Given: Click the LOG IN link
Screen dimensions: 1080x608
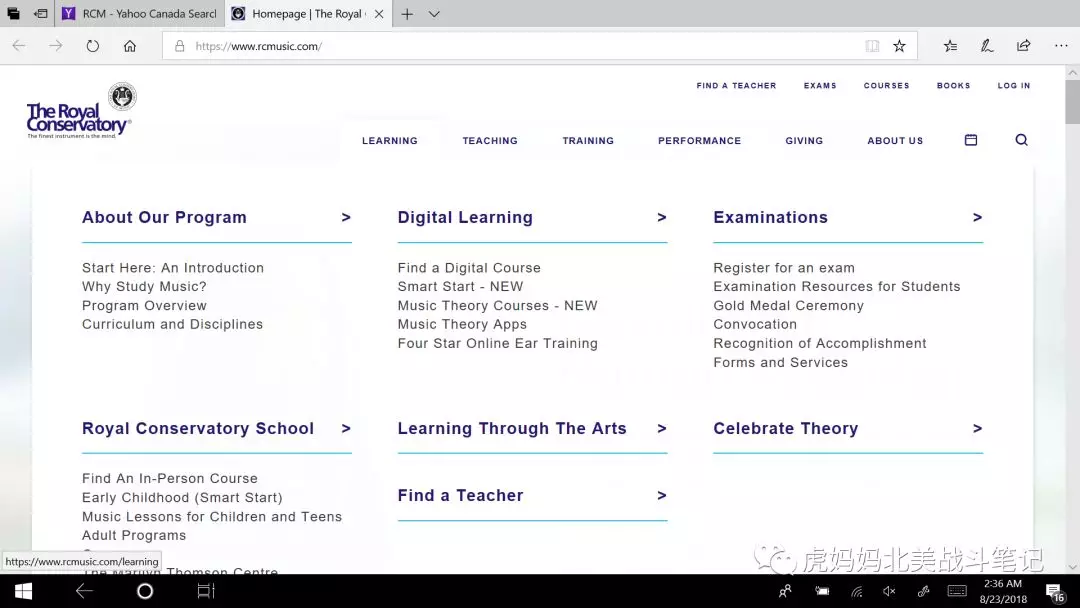Looking at the screenshot, I should coord(1014,86).
